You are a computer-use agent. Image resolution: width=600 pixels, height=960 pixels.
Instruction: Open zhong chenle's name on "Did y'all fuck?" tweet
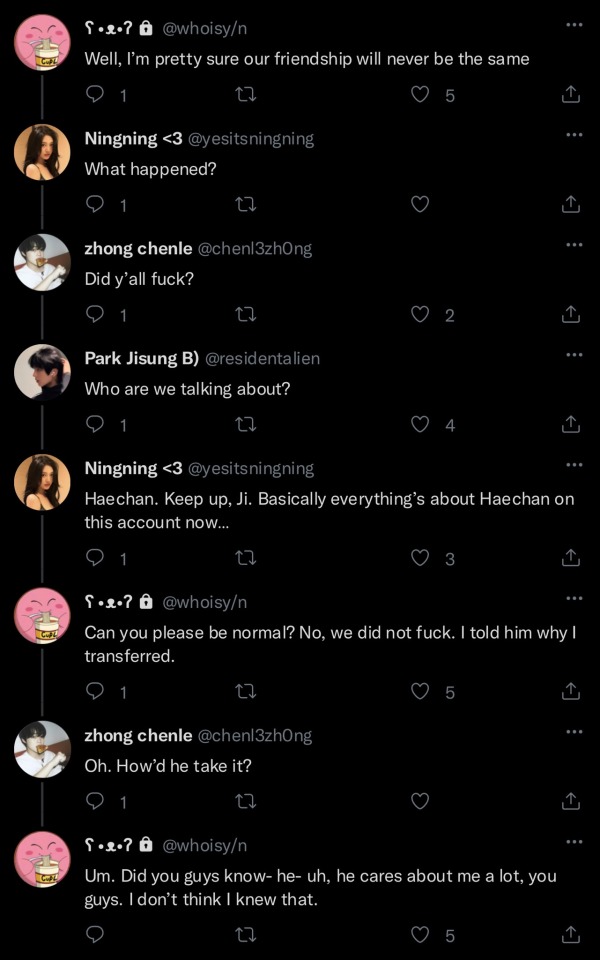point(138,248)
